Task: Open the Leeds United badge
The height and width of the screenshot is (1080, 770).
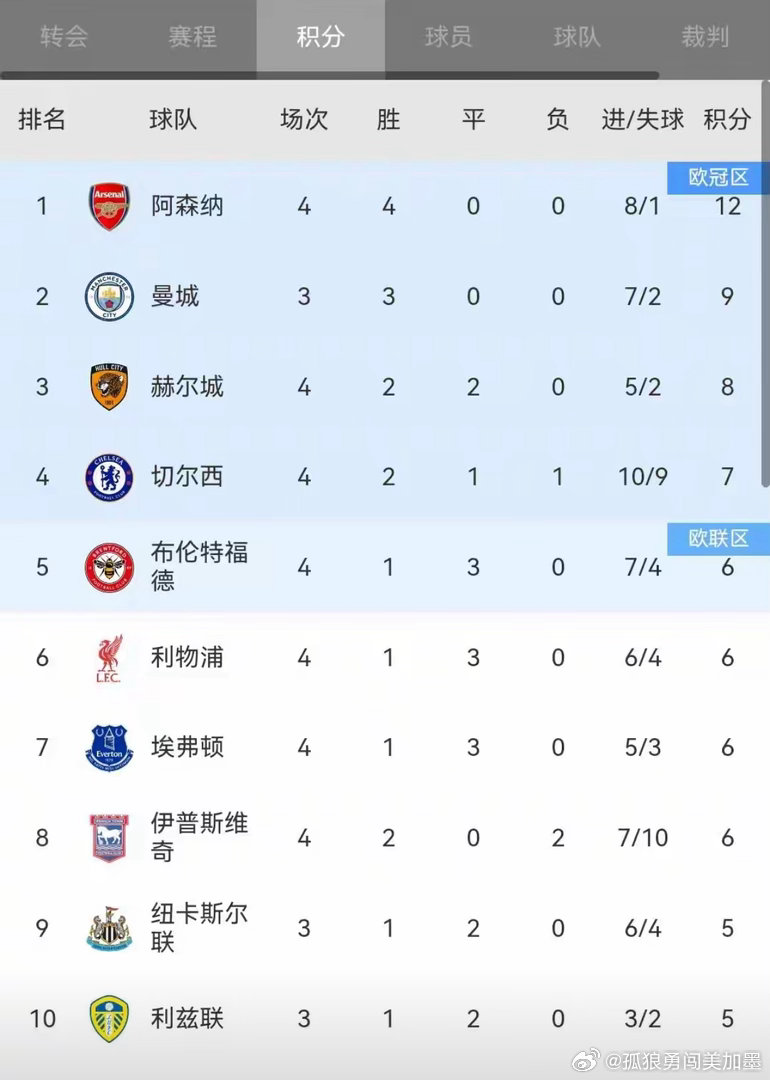Action: pos(109,1018)
